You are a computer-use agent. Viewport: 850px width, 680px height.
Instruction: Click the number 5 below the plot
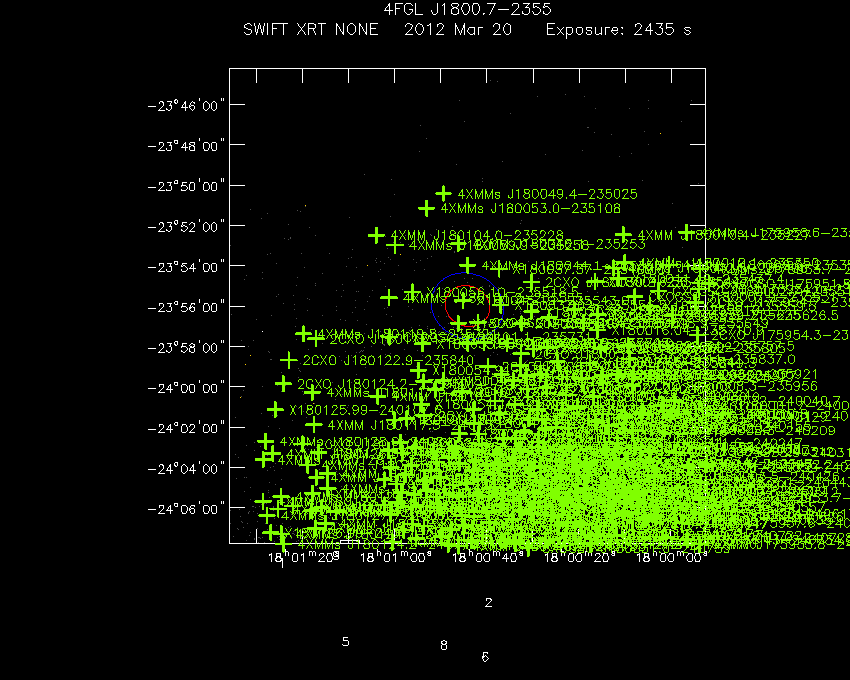coord(346,641)
